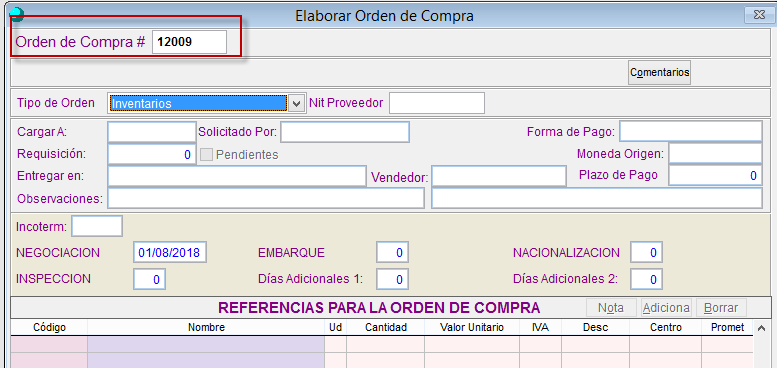This screenshot has width=777, height=368.
Task: Click the INSPECCION days field
Action: (150, 279)
